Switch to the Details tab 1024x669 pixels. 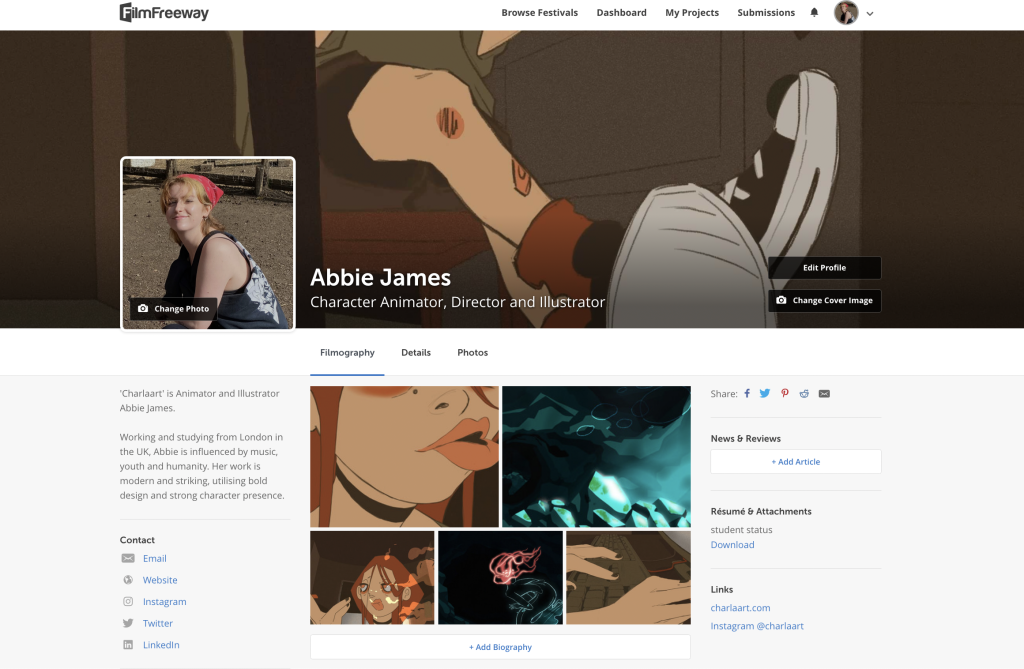[x=416, y=353]
